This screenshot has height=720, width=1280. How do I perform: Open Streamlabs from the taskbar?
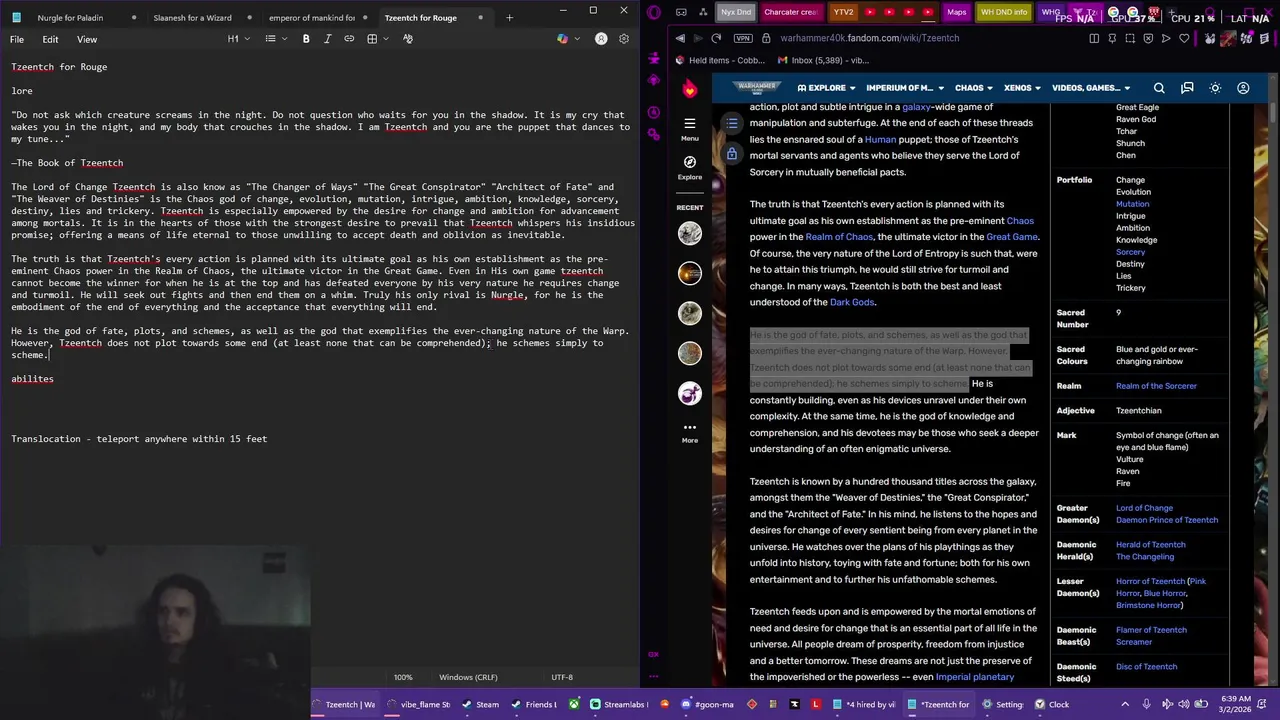[620, 704]
